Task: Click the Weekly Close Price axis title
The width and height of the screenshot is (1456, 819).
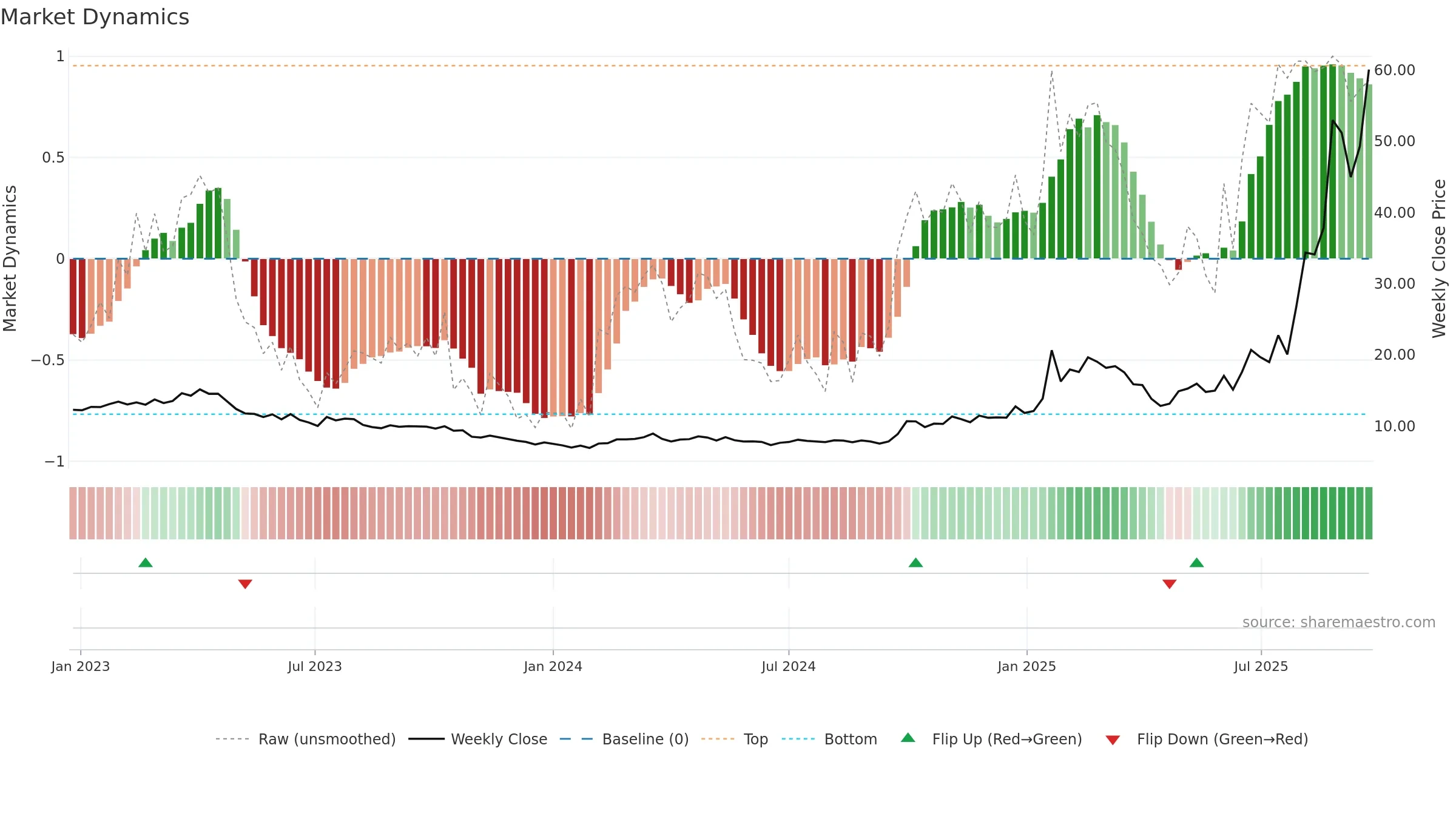Action: 1439,258
